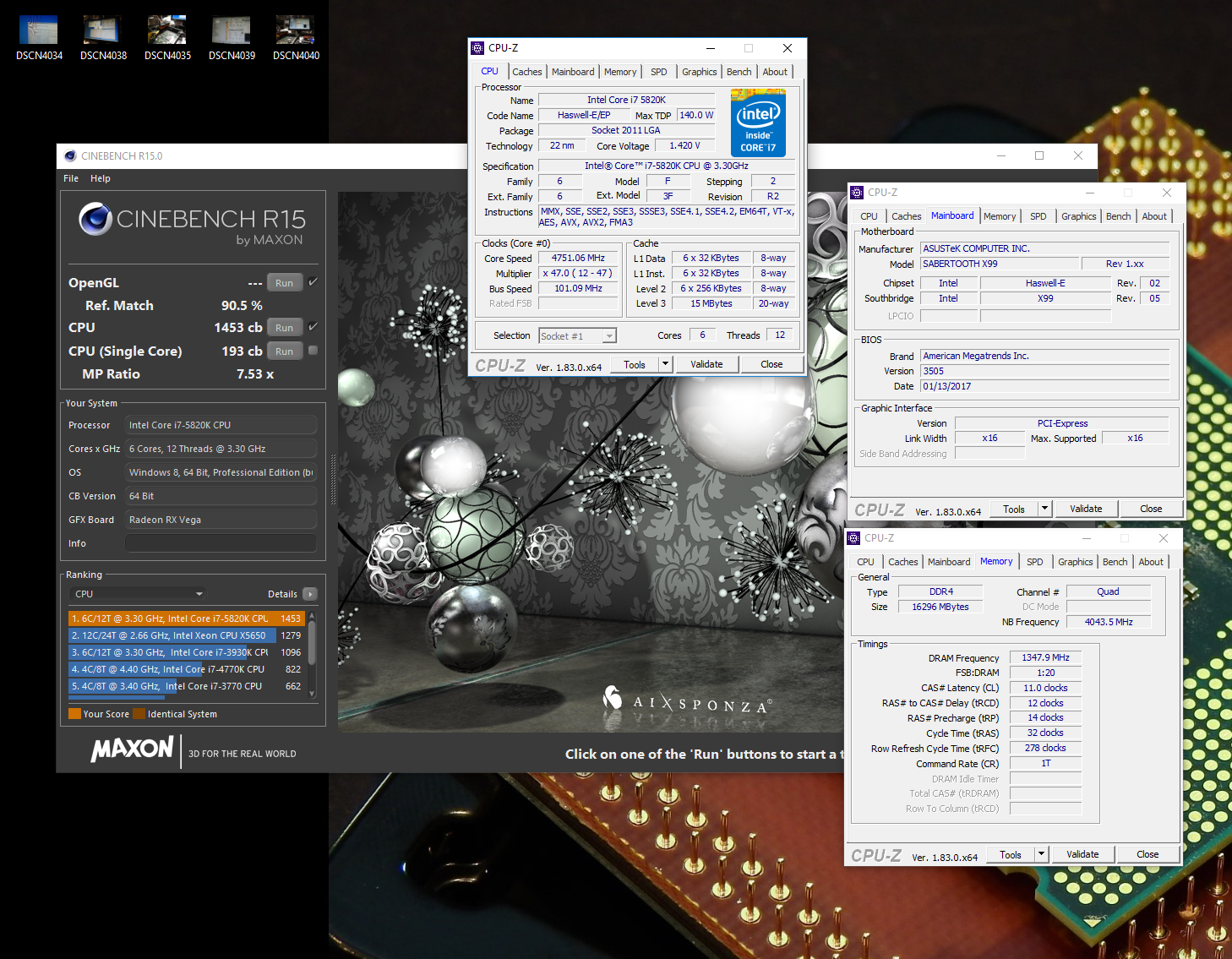Select ranking entry Intel Xeon CPU X5650
Image resolution: width=1232 pixels, height=959 pixels.
pyautogui.click(x=186, y=635)
